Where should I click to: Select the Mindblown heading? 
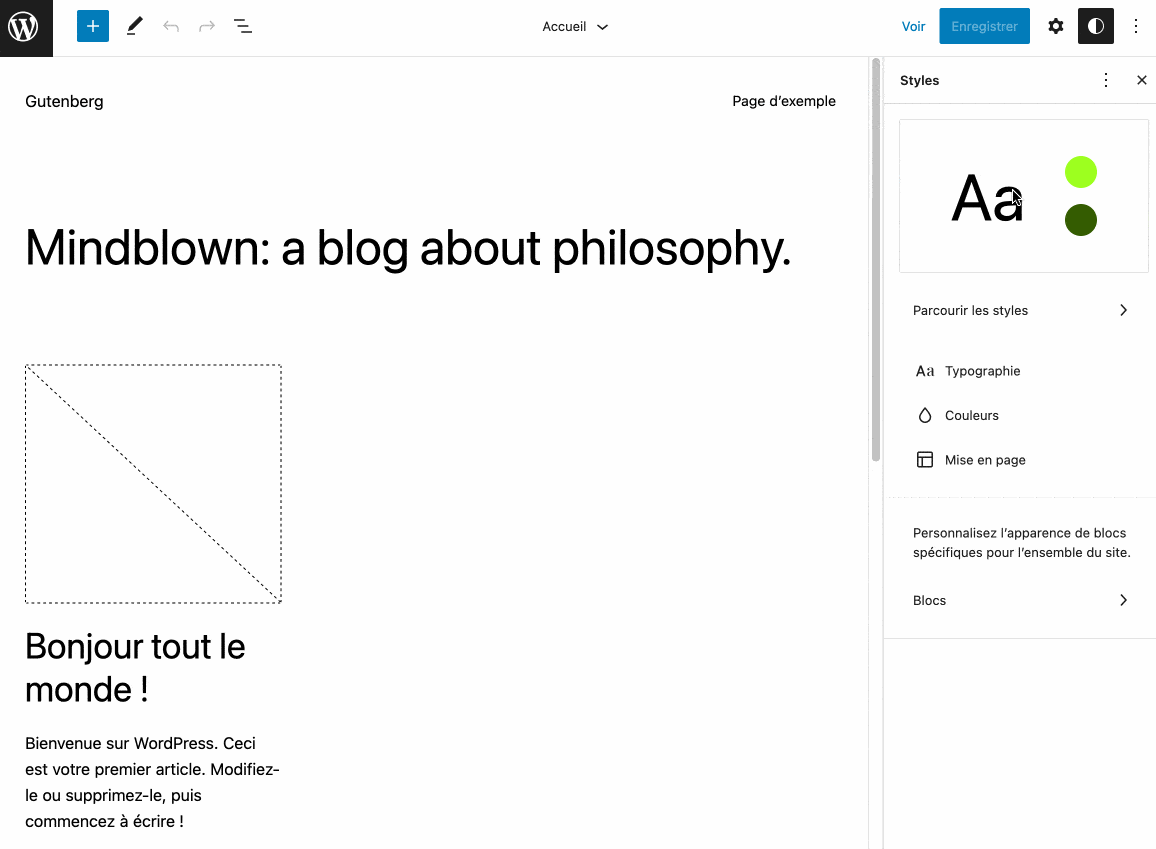(x=408, y=248)
